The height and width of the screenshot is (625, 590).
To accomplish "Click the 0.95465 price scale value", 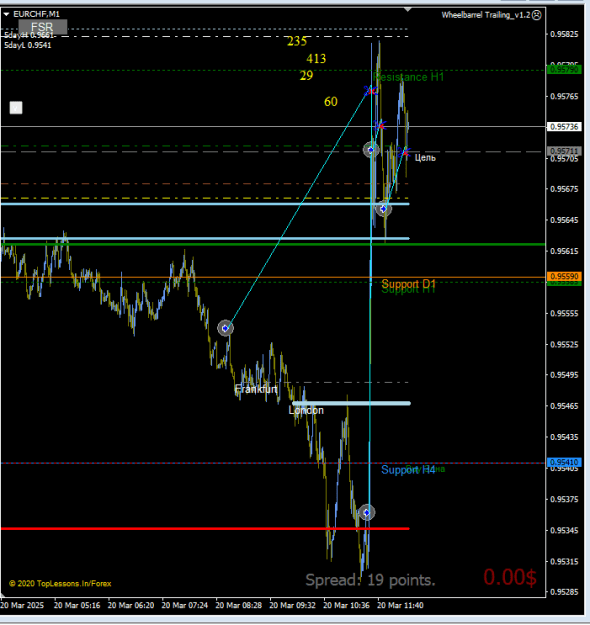I will tap(564, 406).
